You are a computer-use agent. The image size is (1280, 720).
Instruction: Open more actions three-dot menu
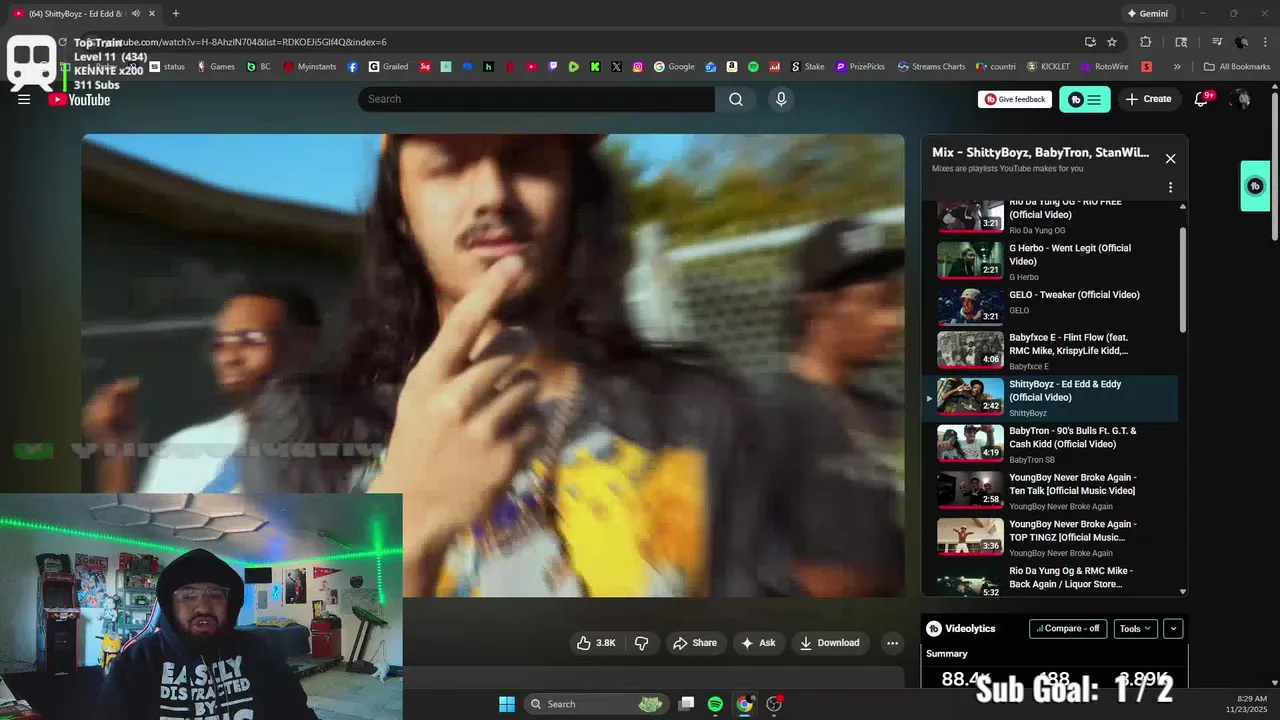coord(892,643)
